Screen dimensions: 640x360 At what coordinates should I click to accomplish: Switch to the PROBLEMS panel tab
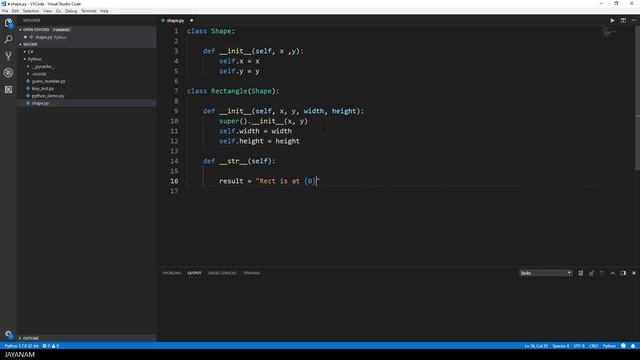point(171,273)
